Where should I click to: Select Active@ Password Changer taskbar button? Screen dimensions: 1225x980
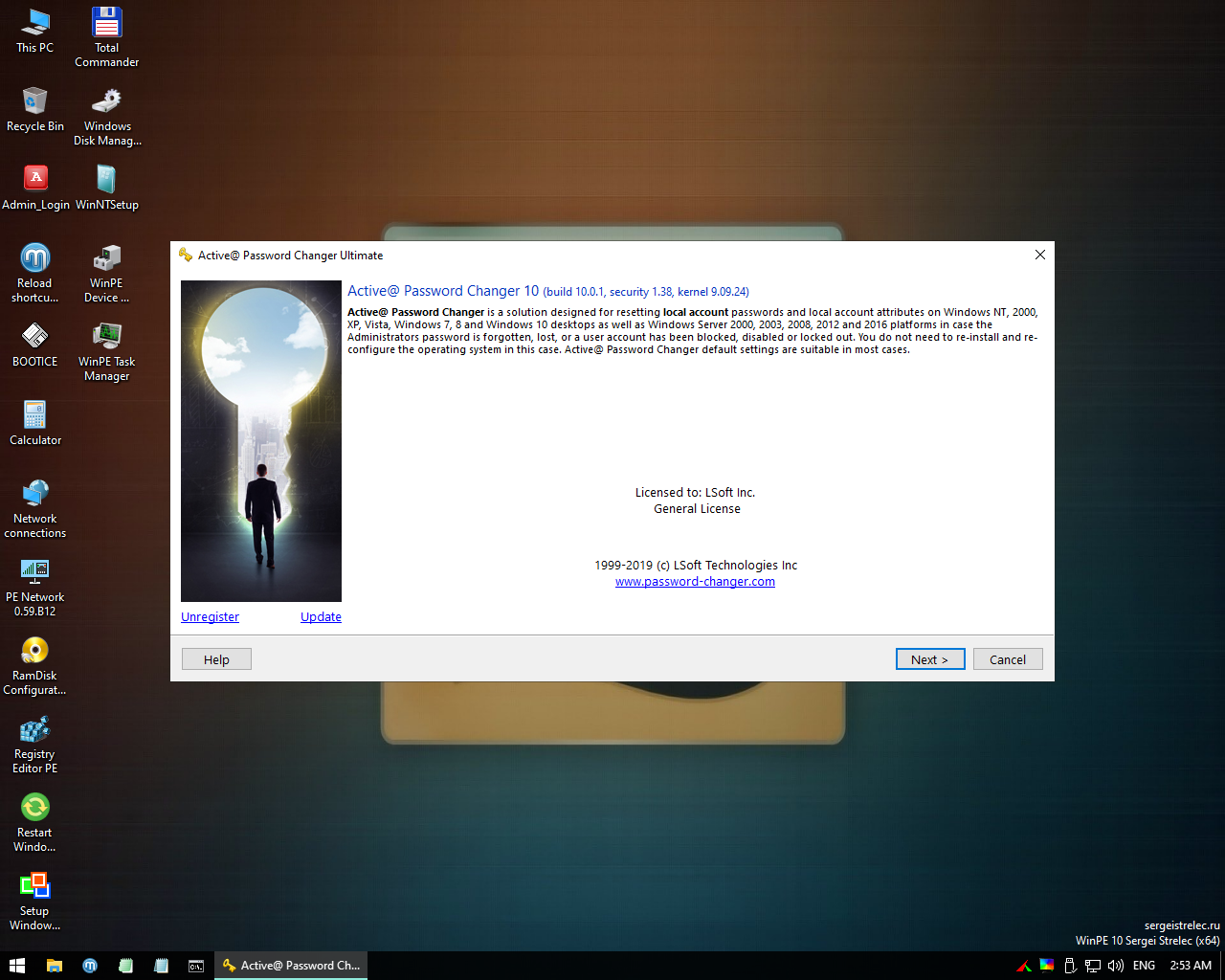click(291, 966)
